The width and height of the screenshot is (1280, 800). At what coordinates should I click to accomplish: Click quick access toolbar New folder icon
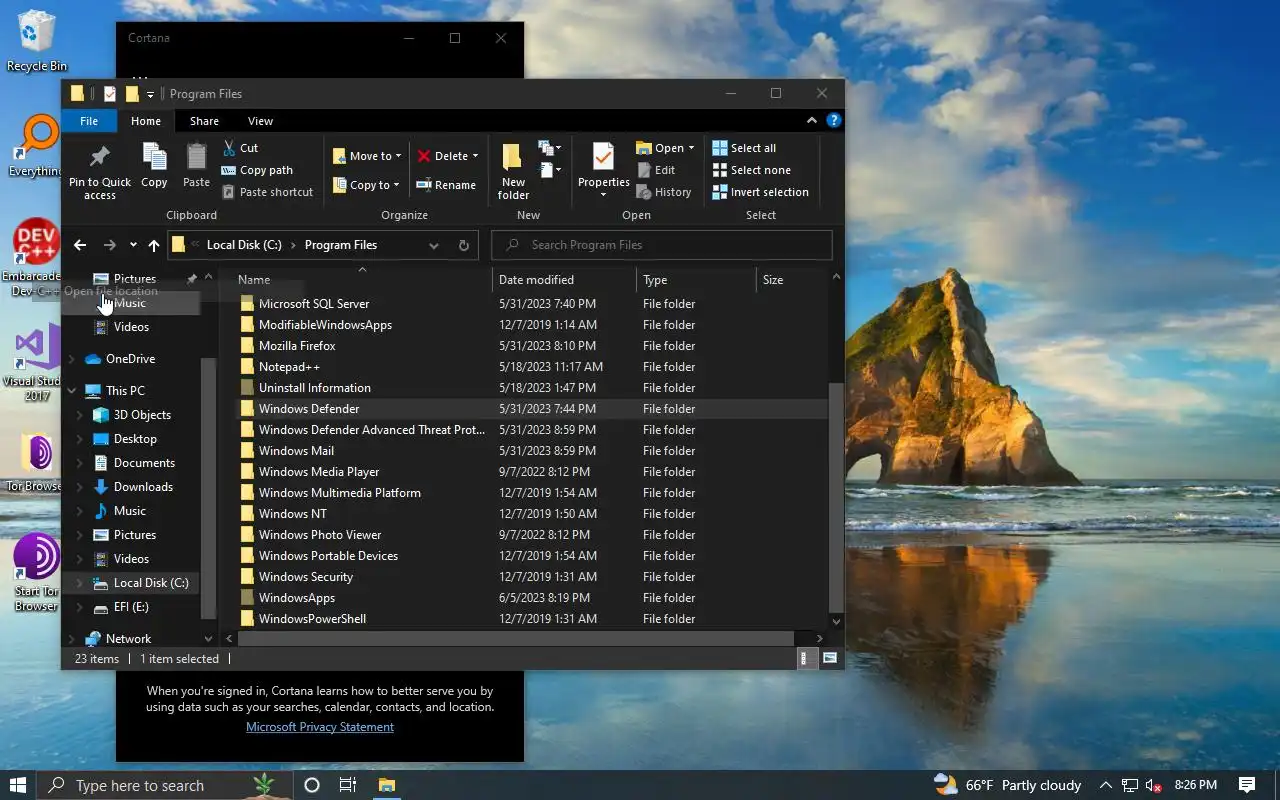131,94
